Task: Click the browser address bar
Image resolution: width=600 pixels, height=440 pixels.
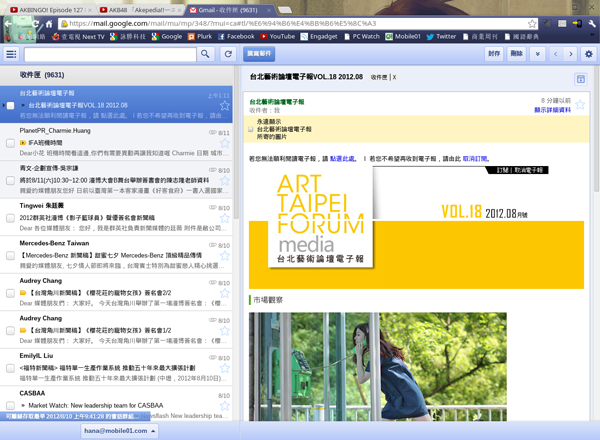Action: point(298,24)
